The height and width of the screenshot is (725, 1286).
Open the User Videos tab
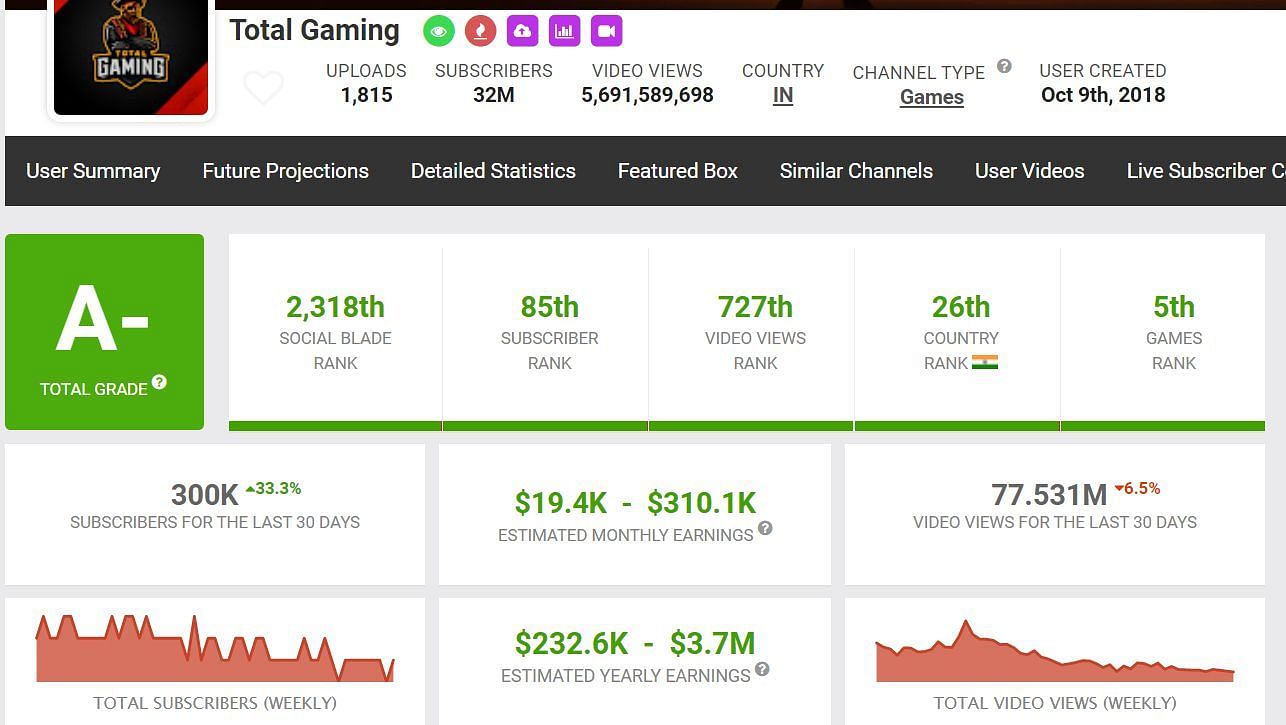point(1030,171)
